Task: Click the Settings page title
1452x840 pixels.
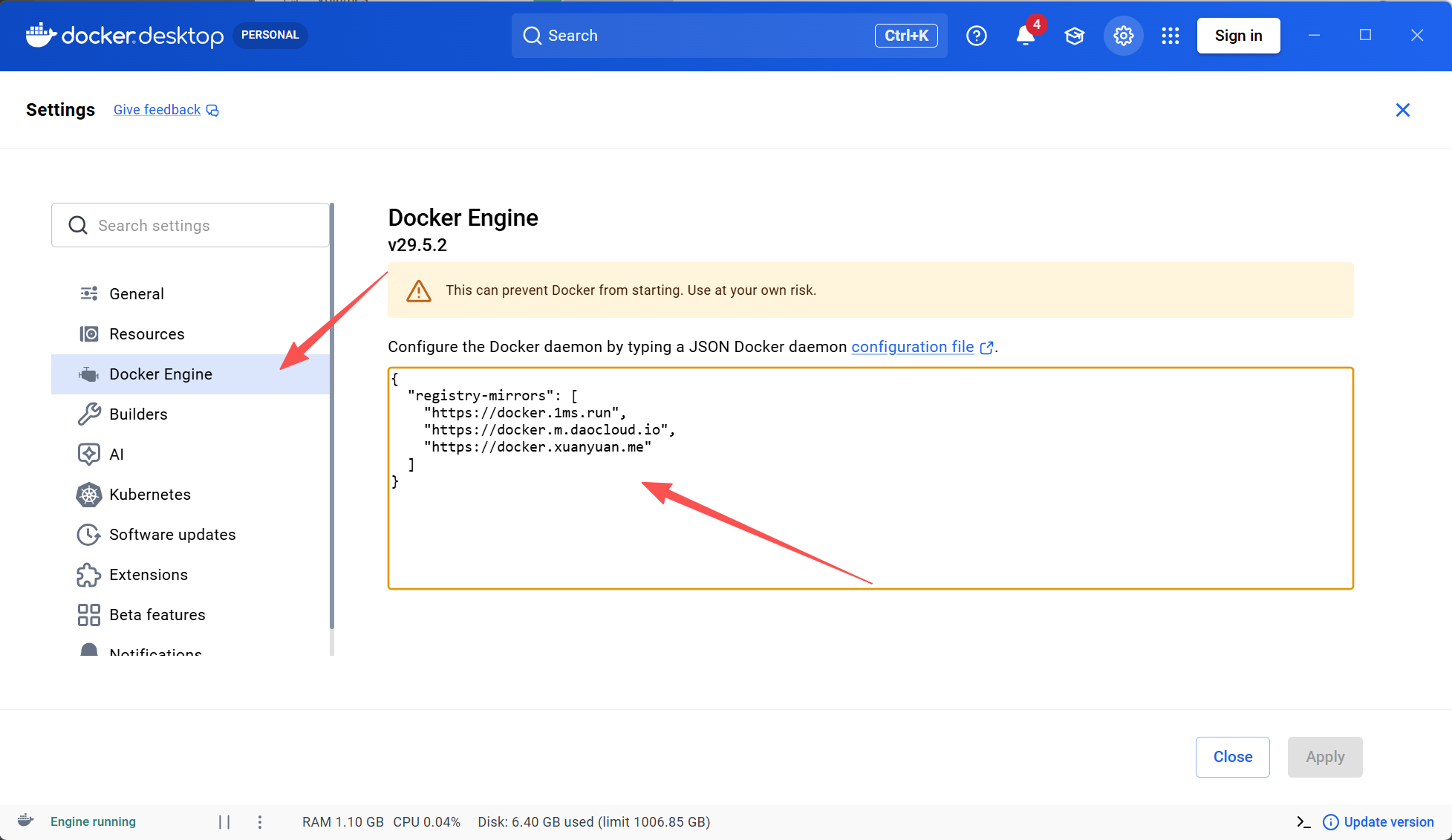Action: (61, 110)
